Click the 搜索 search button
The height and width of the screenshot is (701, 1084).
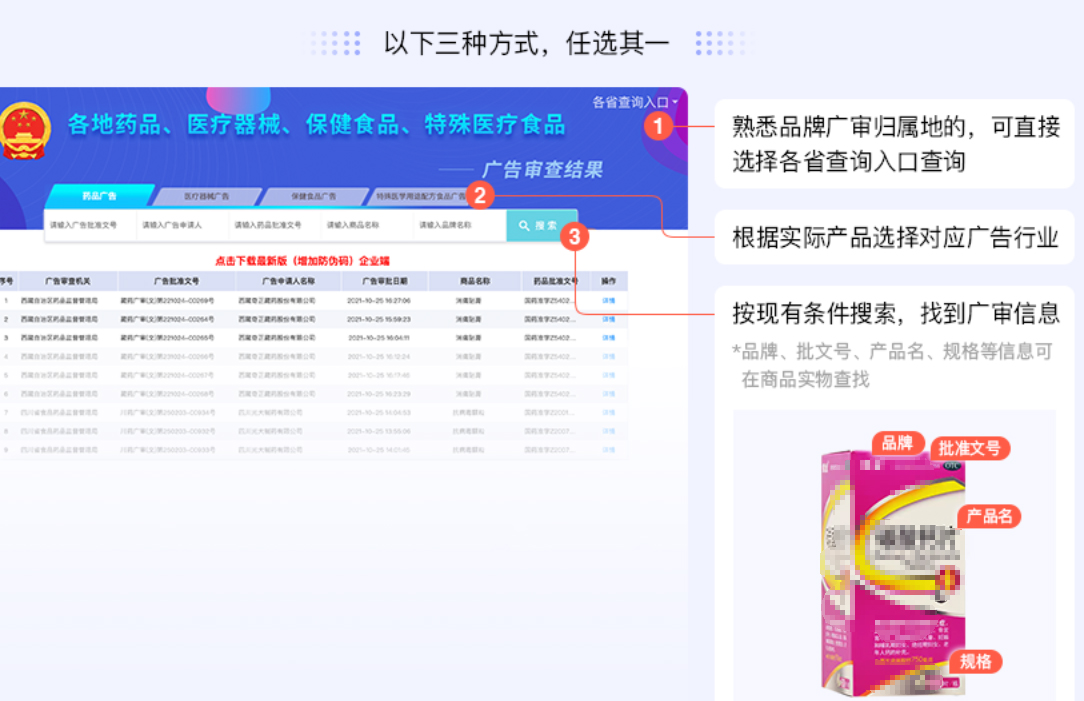[542, 226]
